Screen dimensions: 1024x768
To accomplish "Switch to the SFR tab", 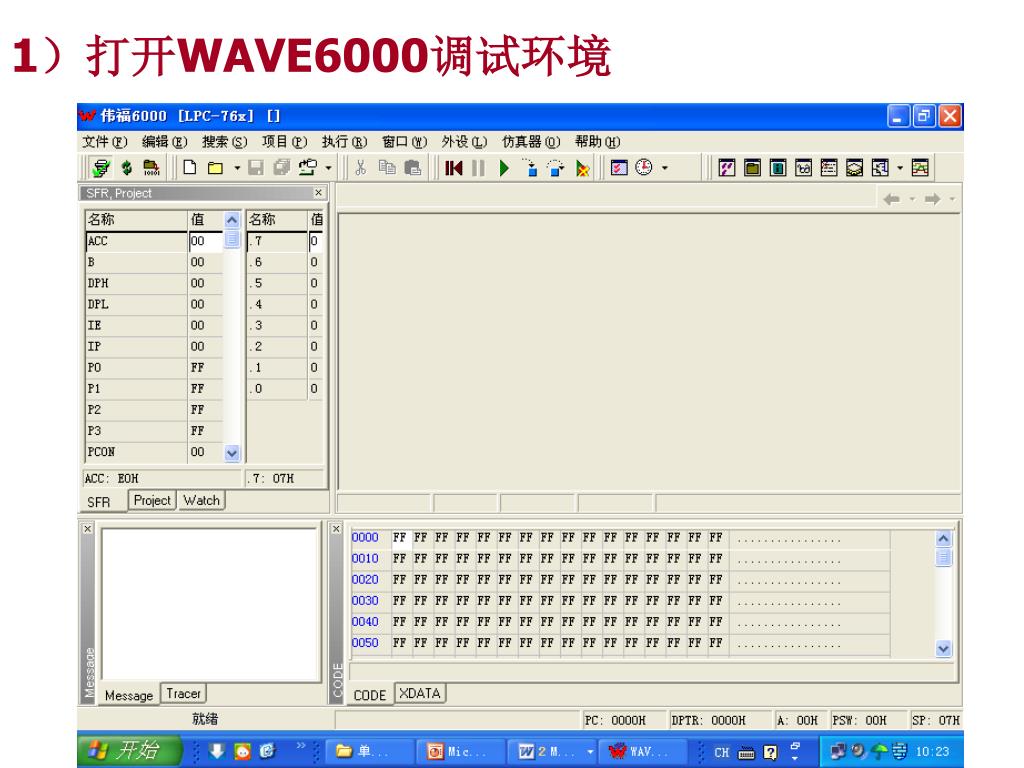I will pyautogui.click(x=99, y=502).
